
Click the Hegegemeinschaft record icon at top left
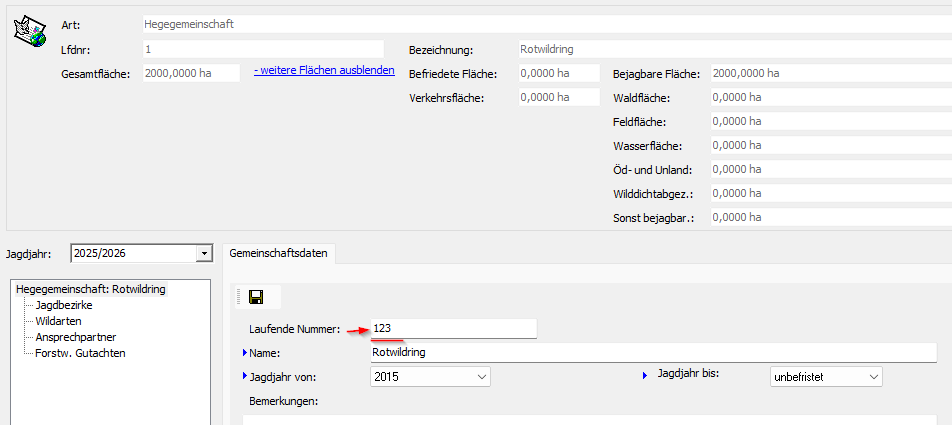29,30
